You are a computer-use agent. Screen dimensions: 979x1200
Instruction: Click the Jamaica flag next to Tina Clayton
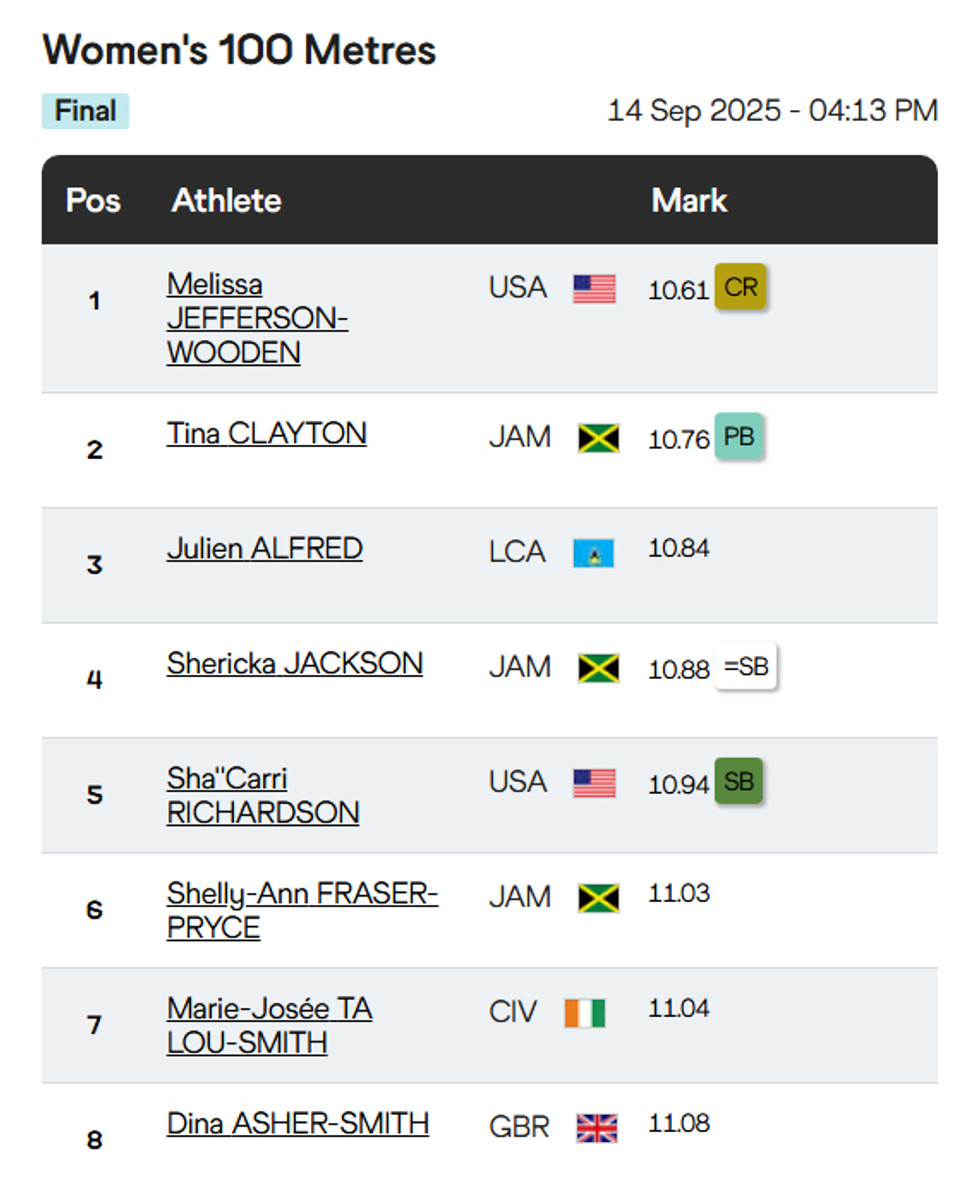pos(598,438)
